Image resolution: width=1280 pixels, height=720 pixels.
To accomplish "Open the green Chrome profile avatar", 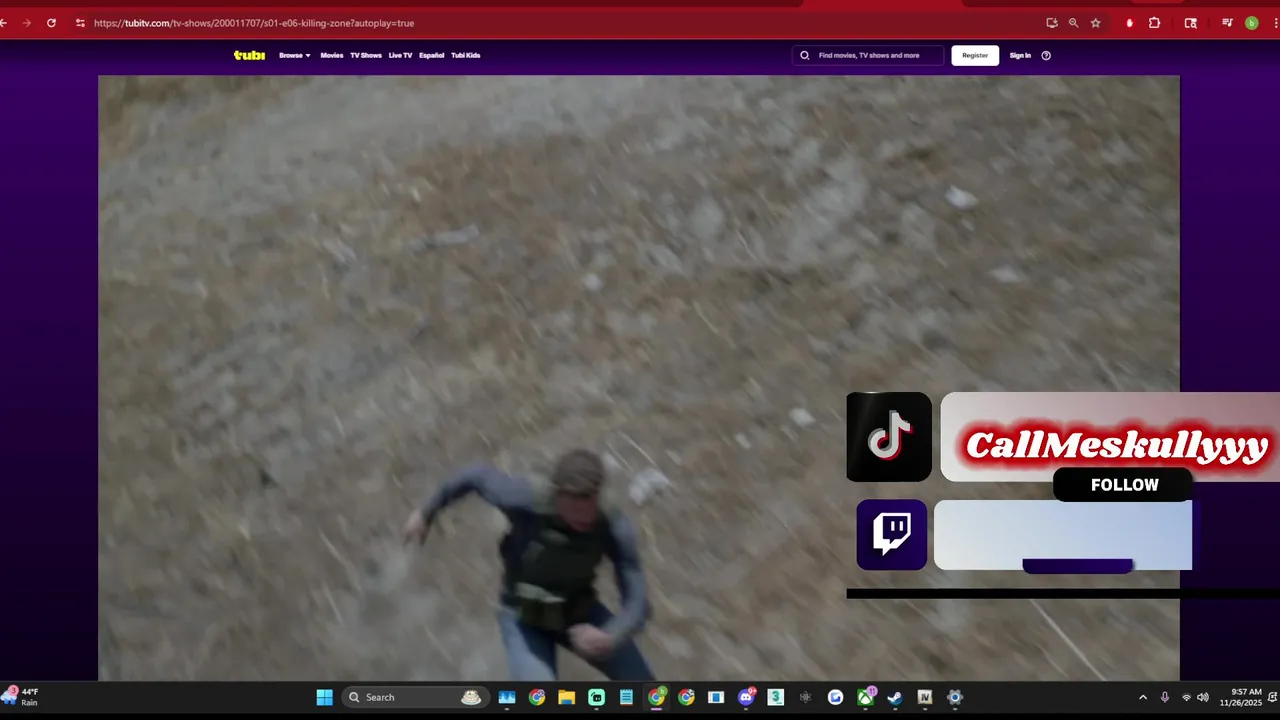I will pos(1251,22).
